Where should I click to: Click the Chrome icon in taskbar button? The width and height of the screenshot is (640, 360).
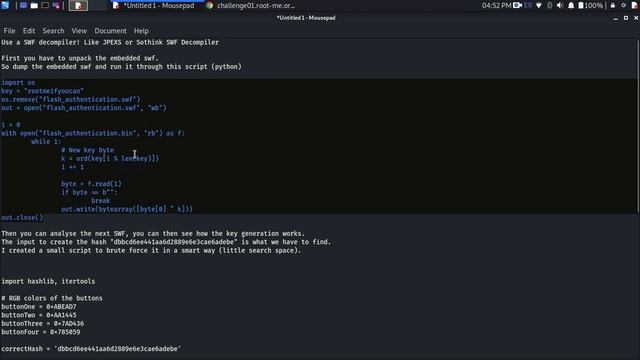tap(209, 5)
